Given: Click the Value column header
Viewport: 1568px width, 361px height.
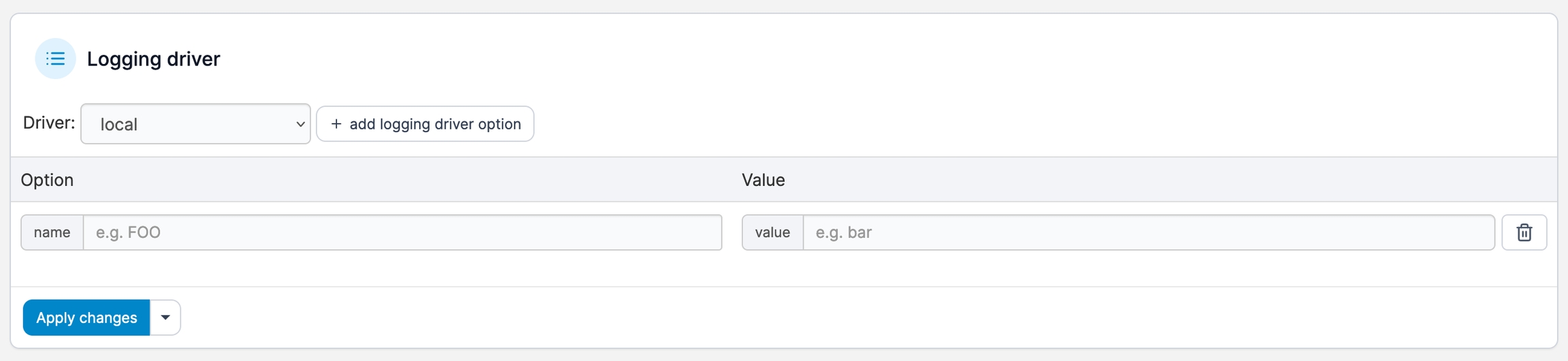Looking at the screenshot, I should 763,180.
